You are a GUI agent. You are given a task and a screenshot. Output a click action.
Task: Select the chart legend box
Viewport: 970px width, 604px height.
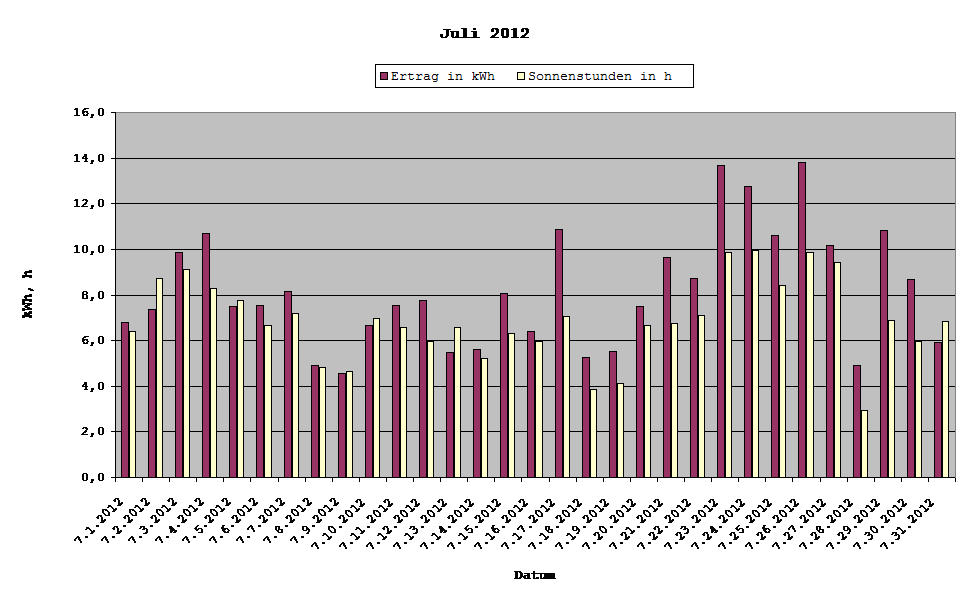[533, 75]
